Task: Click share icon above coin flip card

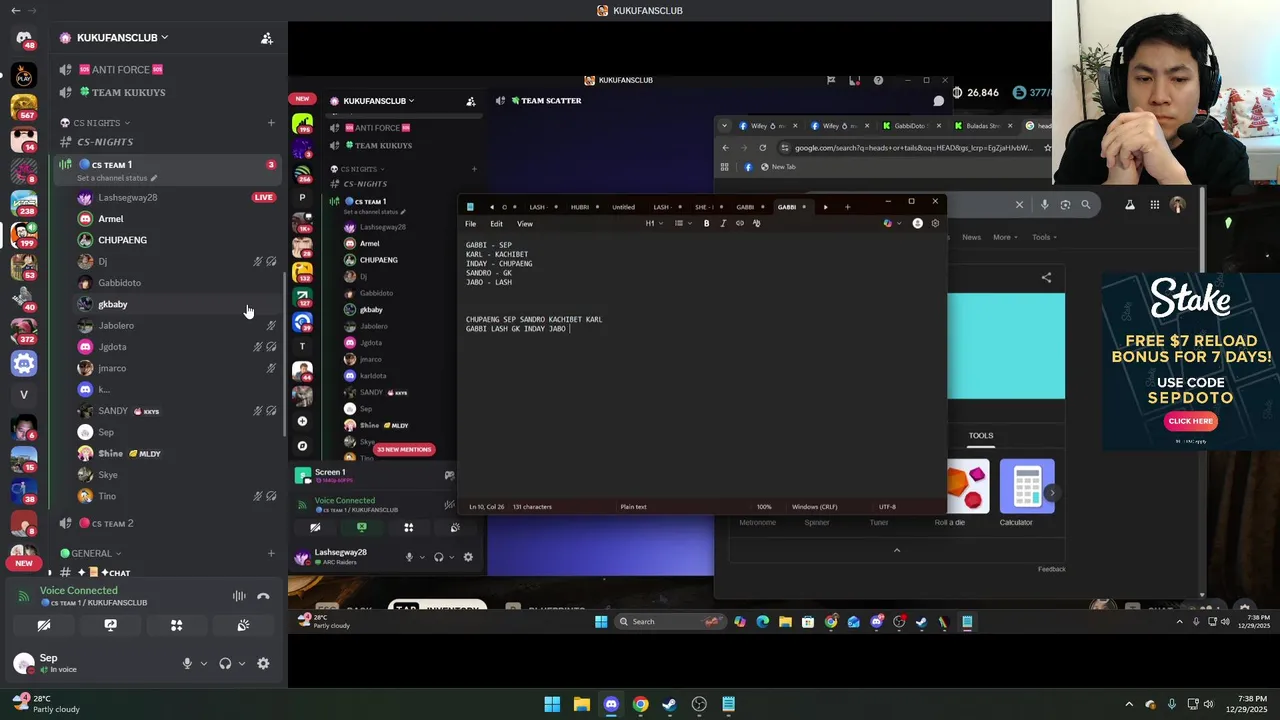Action: click(x=1046, y=278)
